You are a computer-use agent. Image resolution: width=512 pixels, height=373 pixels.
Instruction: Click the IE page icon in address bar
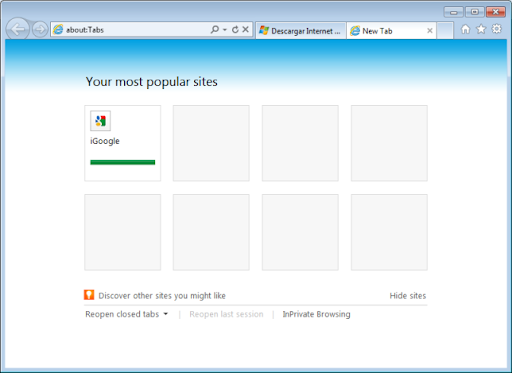[58, 30]
